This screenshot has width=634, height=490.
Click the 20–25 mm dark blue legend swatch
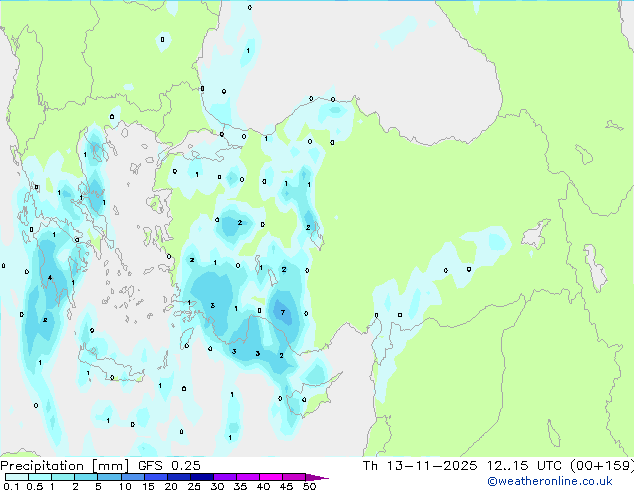tap(179, 477)
